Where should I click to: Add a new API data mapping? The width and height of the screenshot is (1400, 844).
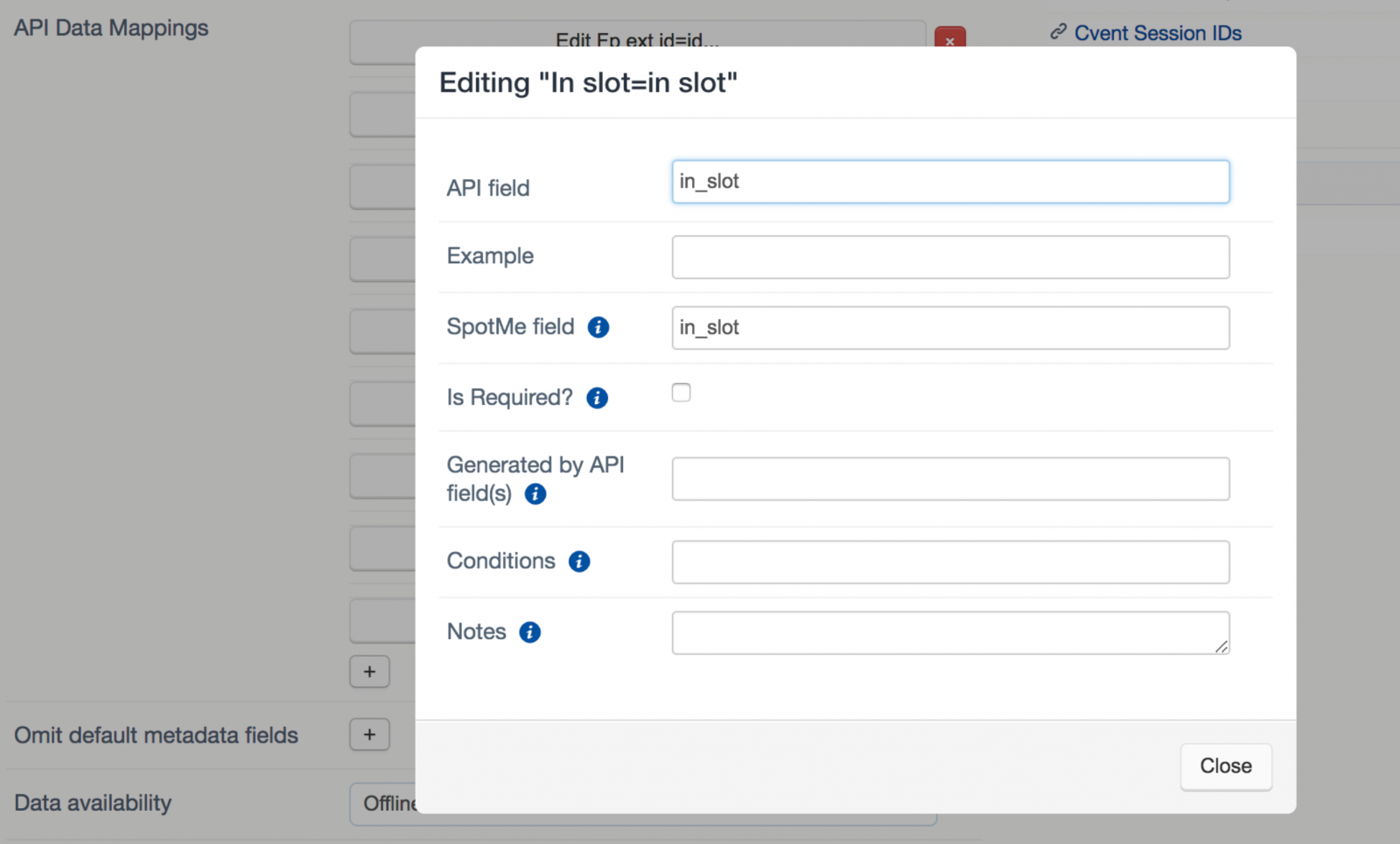click(370, 672)
